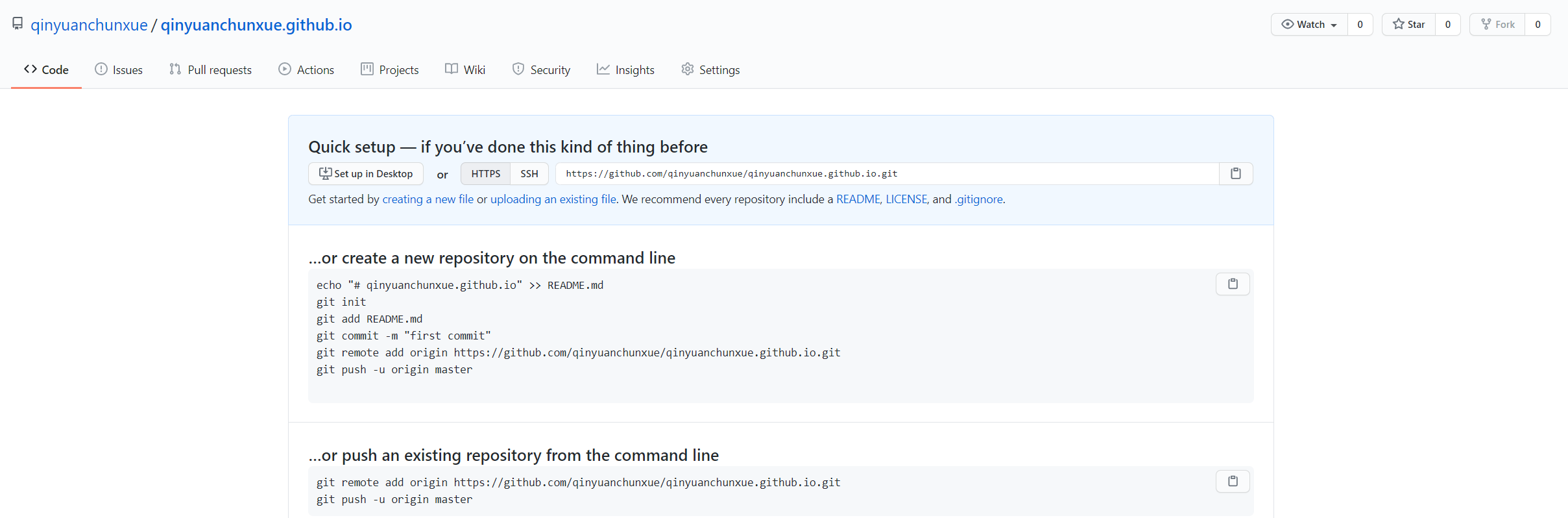Viewport: 1568px width, 518px height.
Task: Click '…or push an existing repository' heading
Action: coord(514,455)
